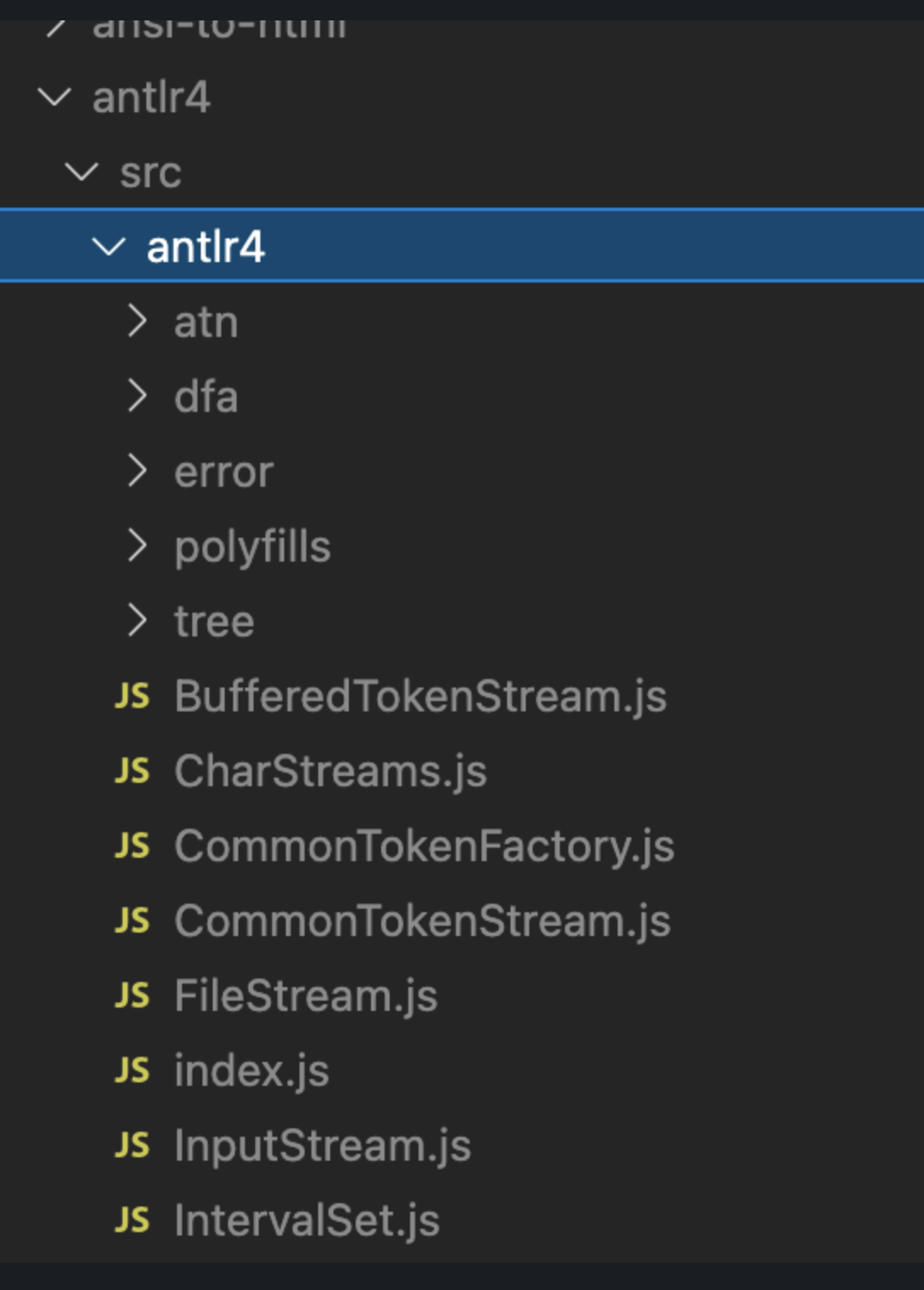This screenshot has height=1290, width=924.
Task: Click the JS icon beside CommonTokenStream.js
Action: pos(134,921)
